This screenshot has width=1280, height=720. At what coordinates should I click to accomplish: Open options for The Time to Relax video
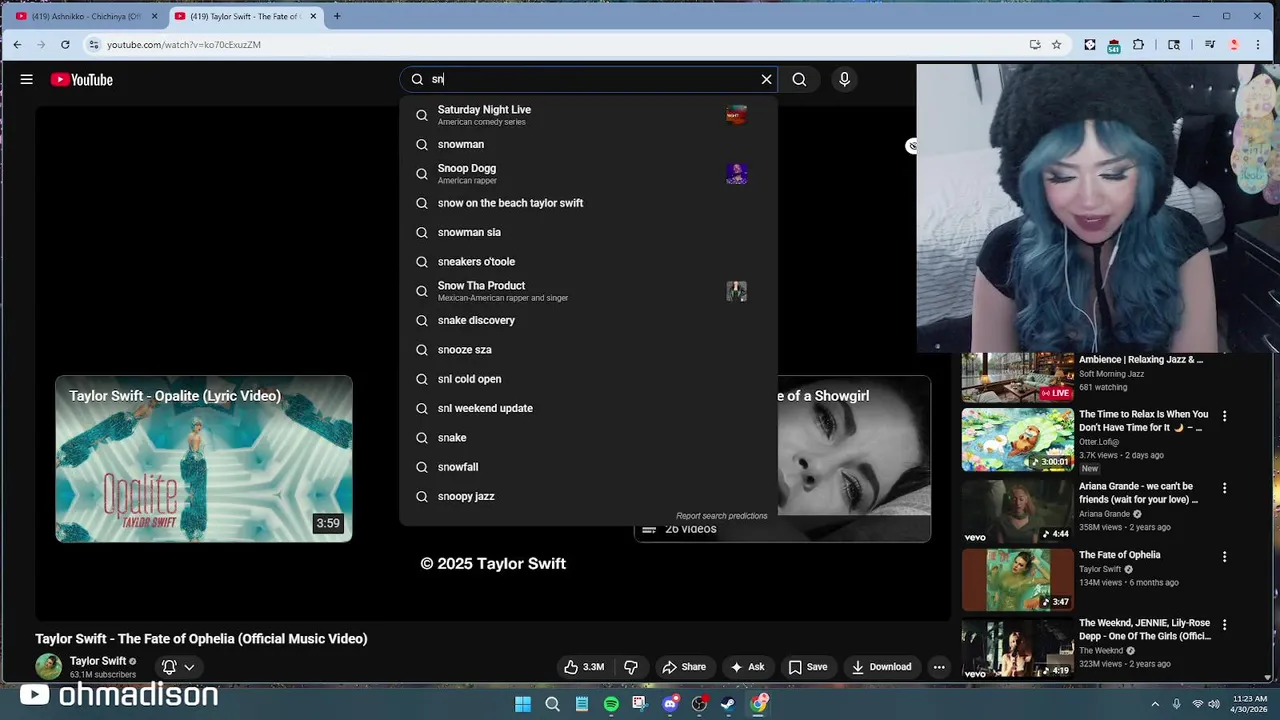[x=1224, y=416]
